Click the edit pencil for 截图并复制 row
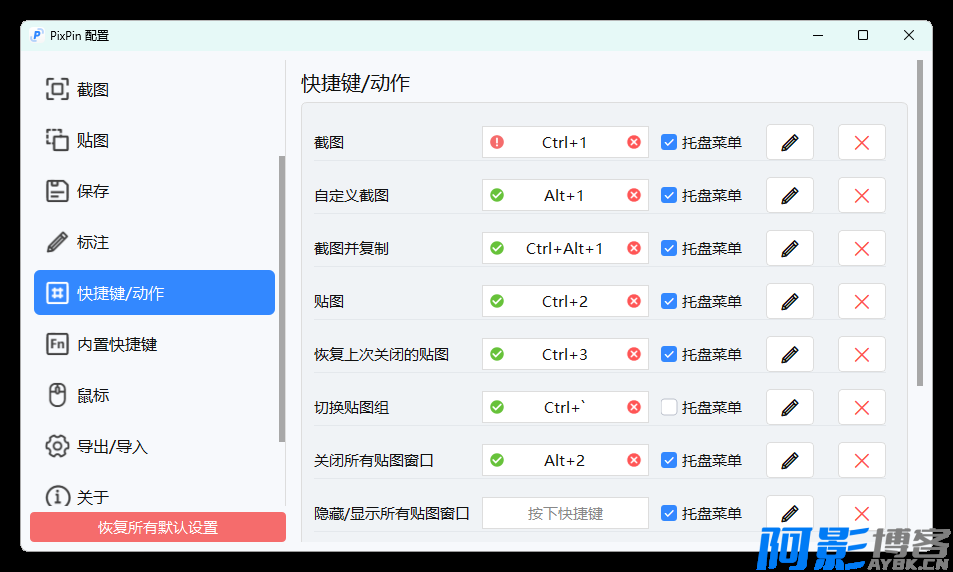This screenshot has width=953, height=572. (x=789, y=249)
